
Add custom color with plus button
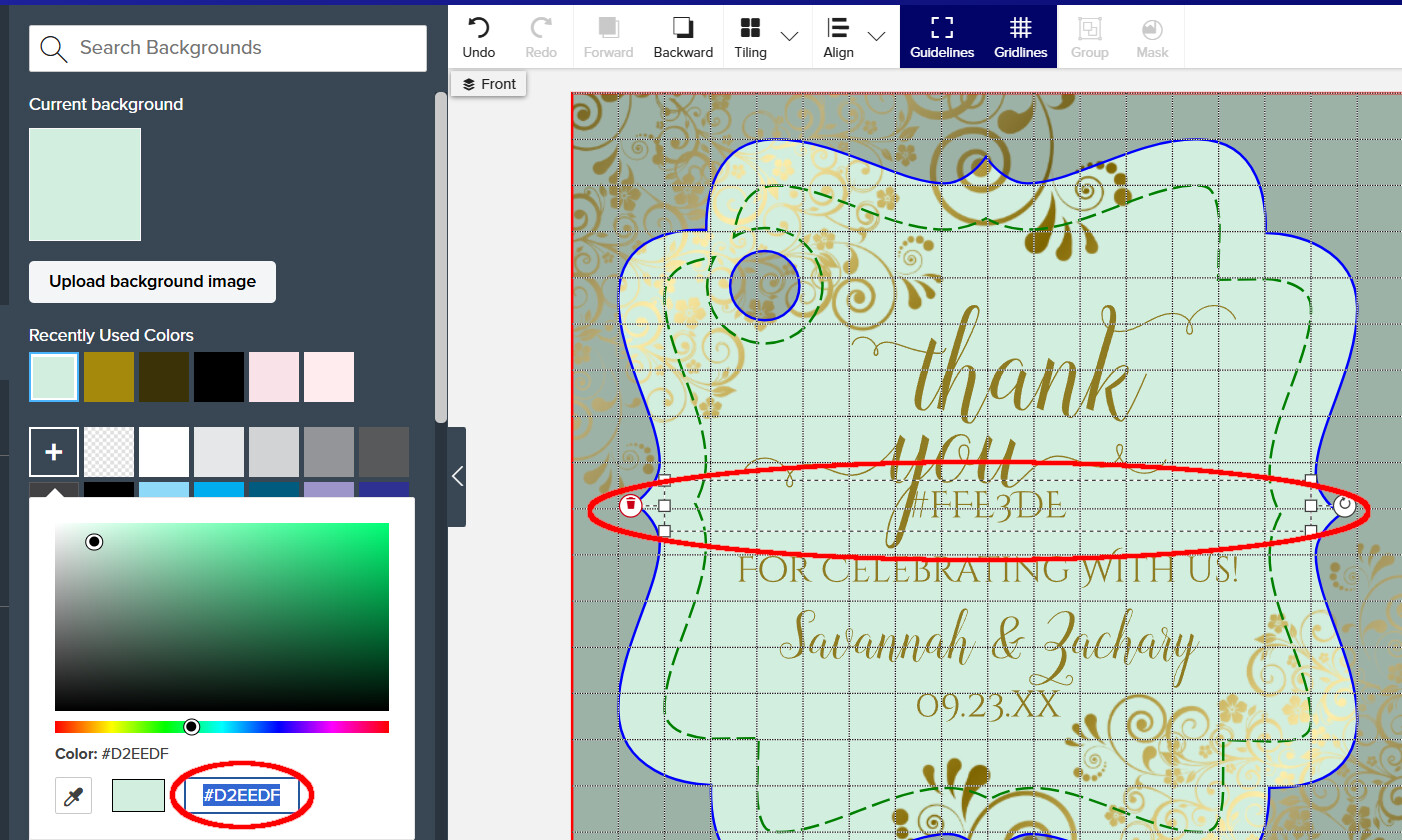[54, 452]
